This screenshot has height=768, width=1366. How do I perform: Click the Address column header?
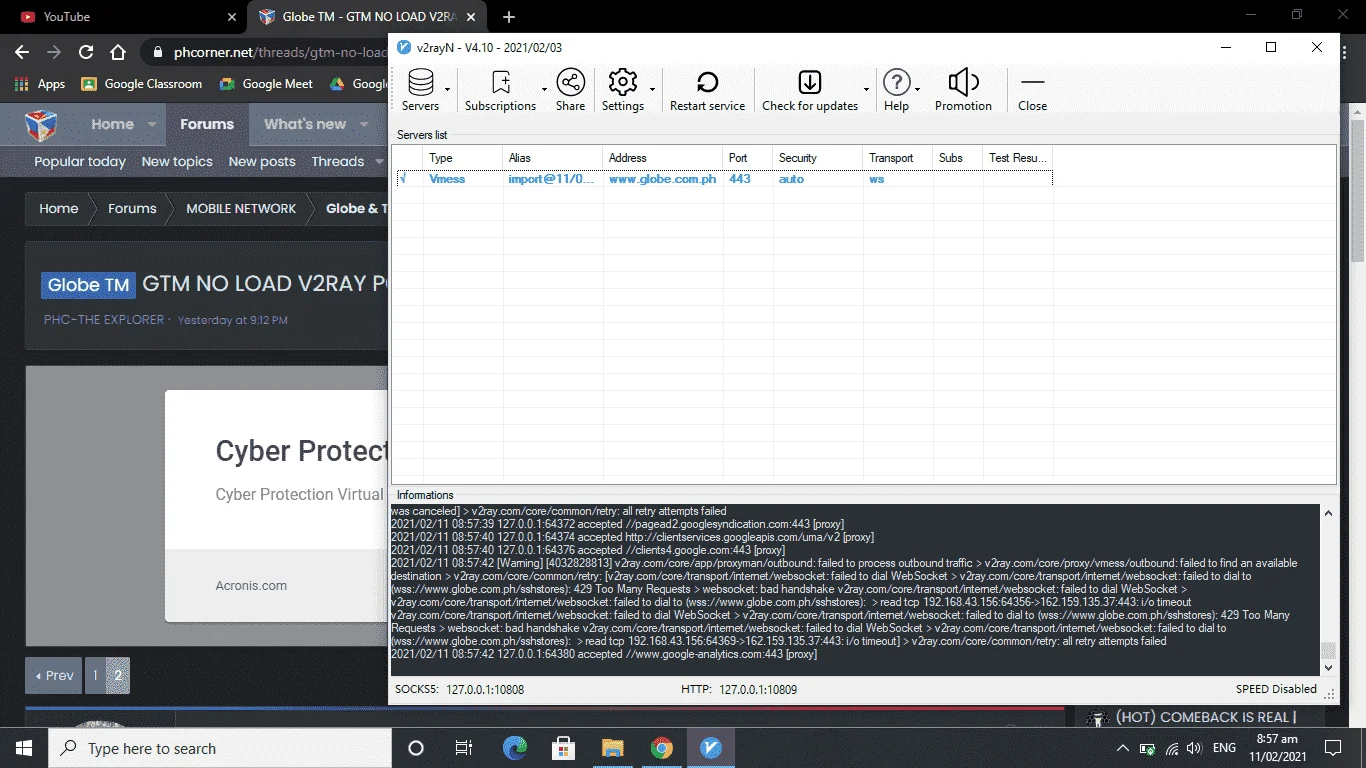point(662,158)
